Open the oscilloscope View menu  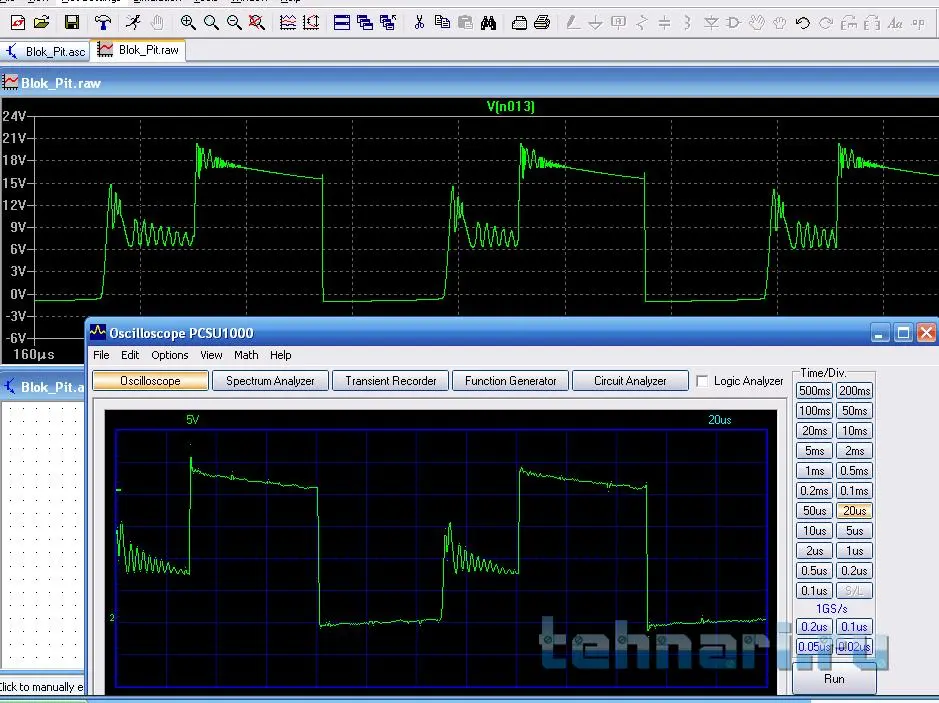pyautogui.click(x=211, y=355)
